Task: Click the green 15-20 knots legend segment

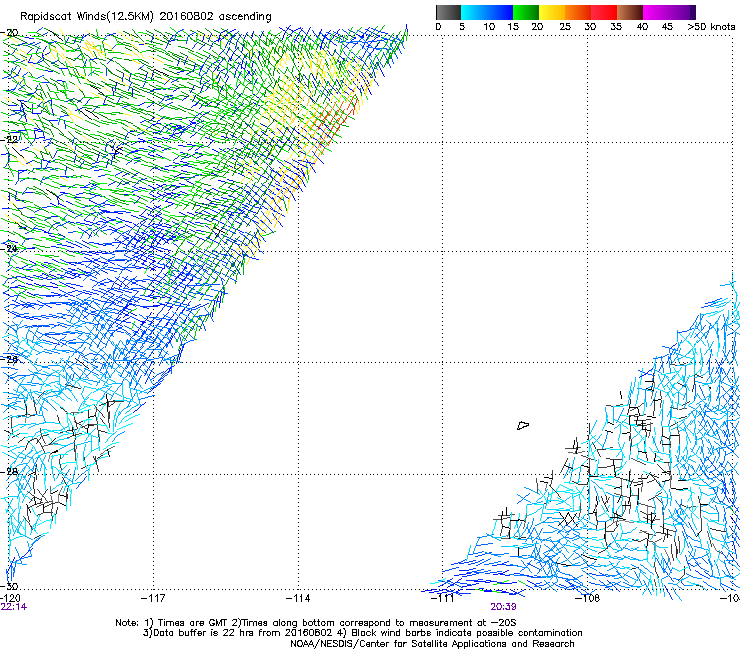Action: tap(526, 12)
